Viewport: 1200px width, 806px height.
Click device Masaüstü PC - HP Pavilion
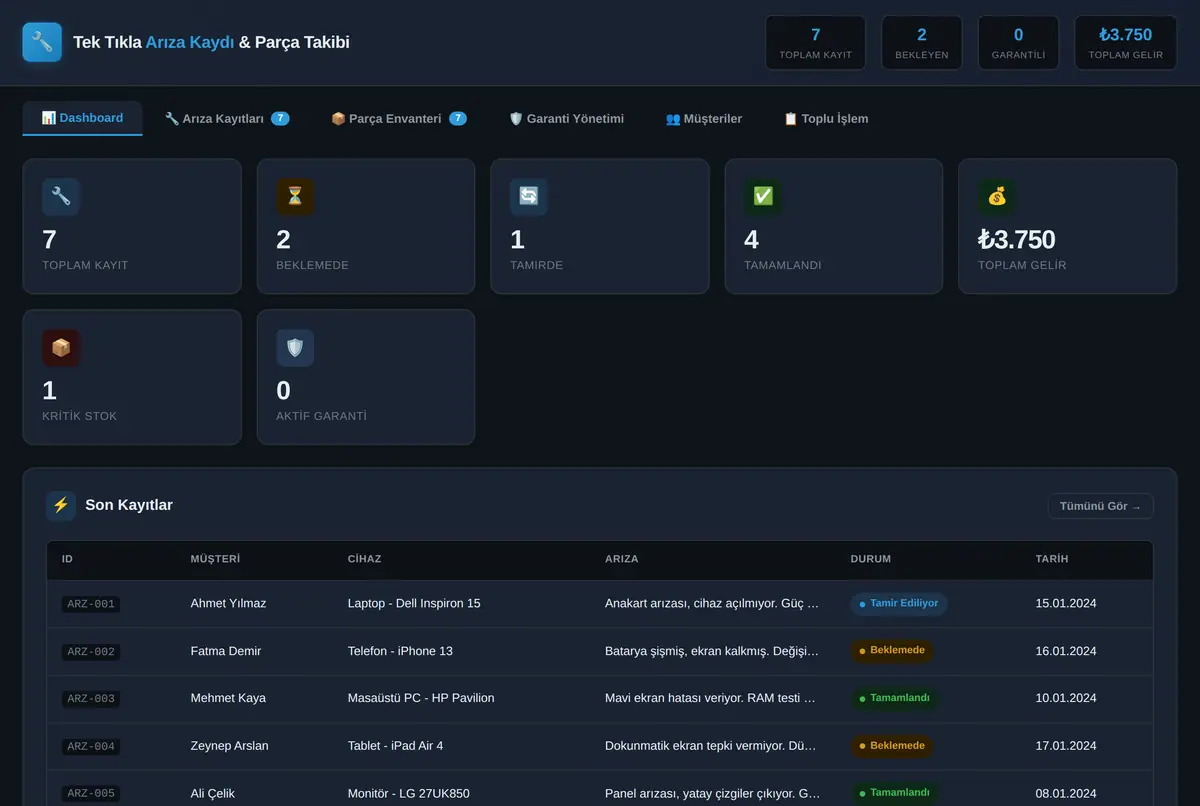tap(421, 698)
